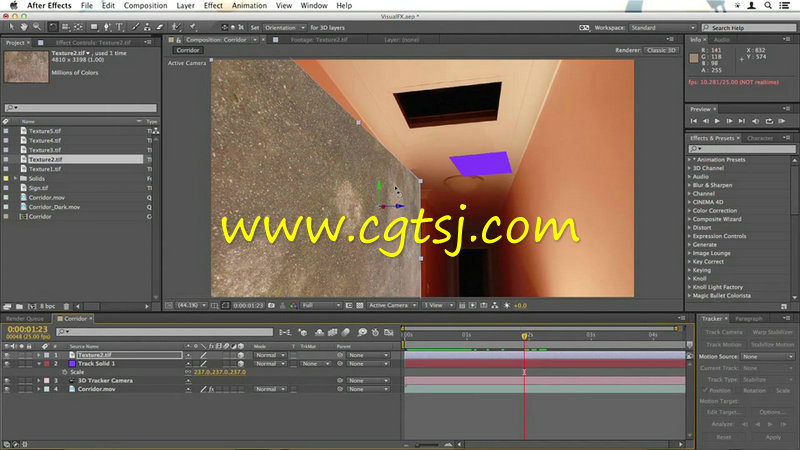
Task: Click new folder icon in Project panel
Action: tap(19, 306)
